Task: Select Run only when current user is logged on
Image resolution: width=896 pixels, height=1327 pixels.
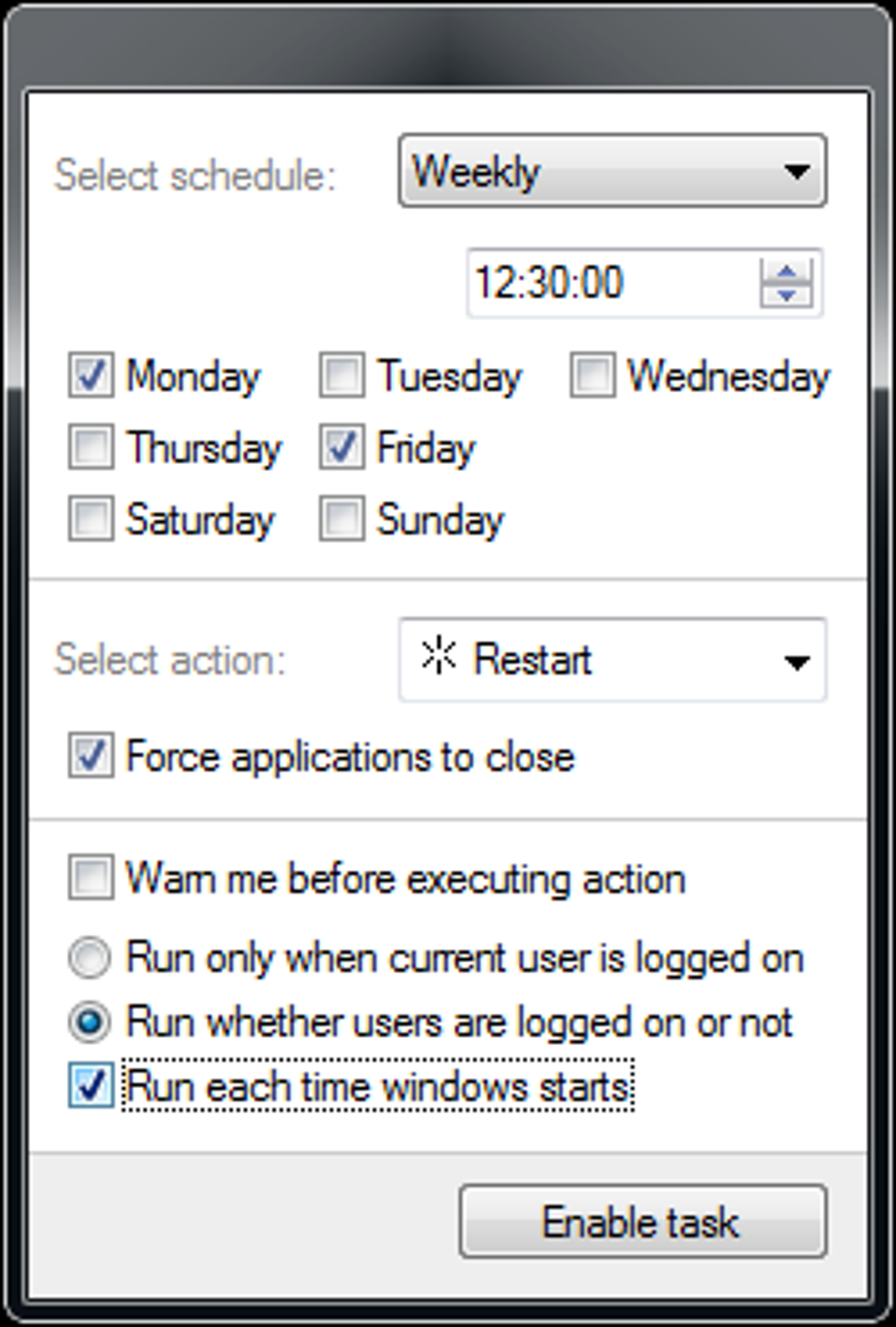Action: 90,958
